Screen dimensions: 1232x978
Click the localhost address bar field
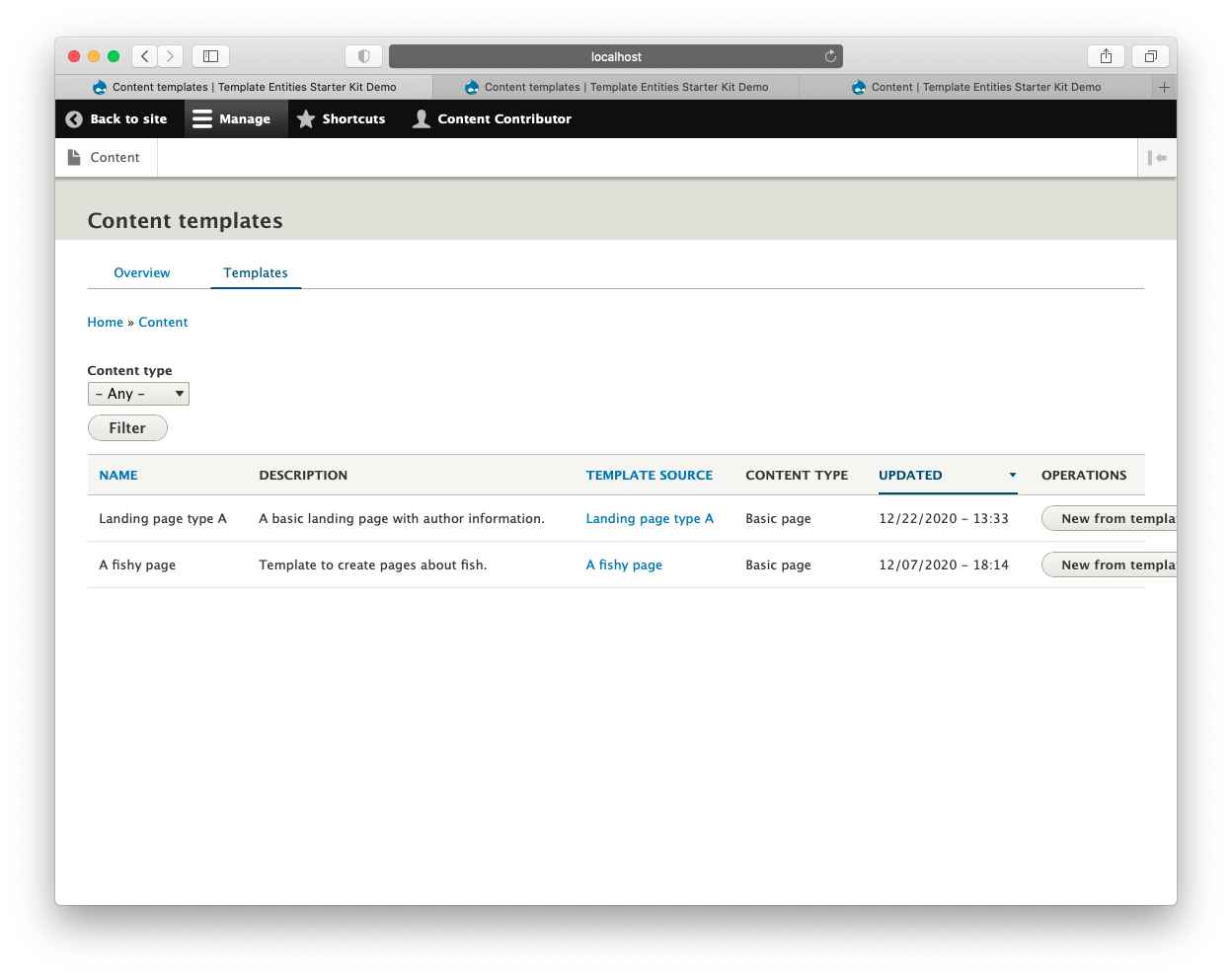pos(616,55)
